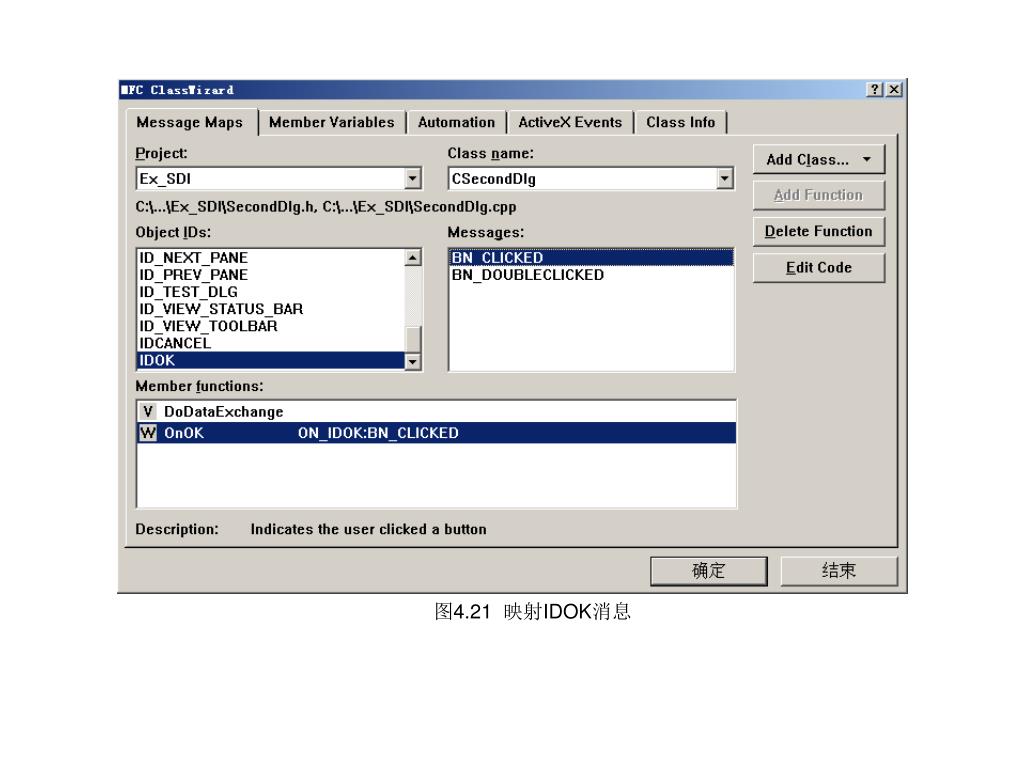This screenshot has height=768, width=1024.
Task: Select ID_NEXT_PANE in Object IDs
Action: pyautogui.click(x=271, y=258)
